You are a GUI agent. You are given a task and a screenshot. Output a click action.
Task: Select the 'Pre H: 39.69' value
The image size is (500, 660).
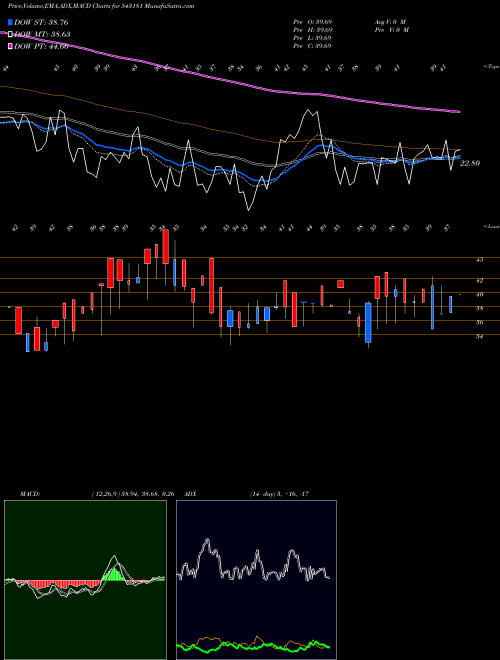pos(313,30)
